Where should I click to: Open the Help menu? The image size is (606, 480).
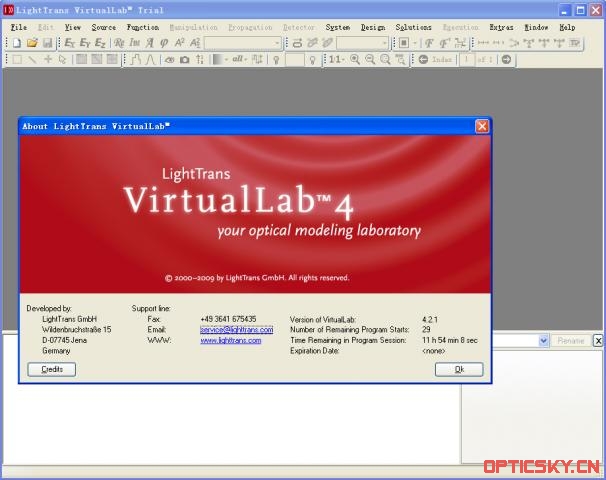[567, 27]
